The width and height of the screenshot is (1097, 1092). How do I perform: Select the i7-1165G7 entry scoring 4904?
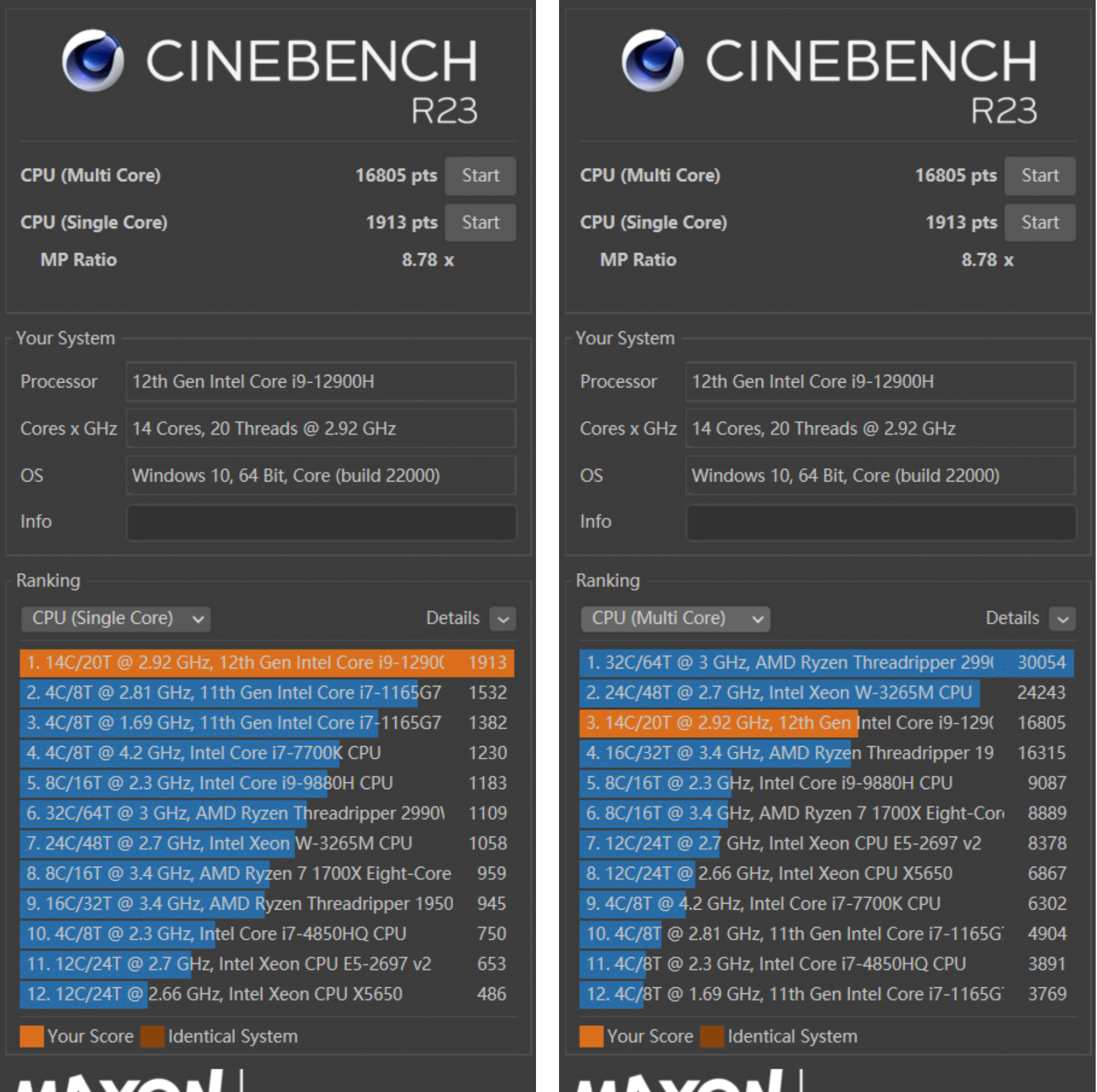coord(826,935)
